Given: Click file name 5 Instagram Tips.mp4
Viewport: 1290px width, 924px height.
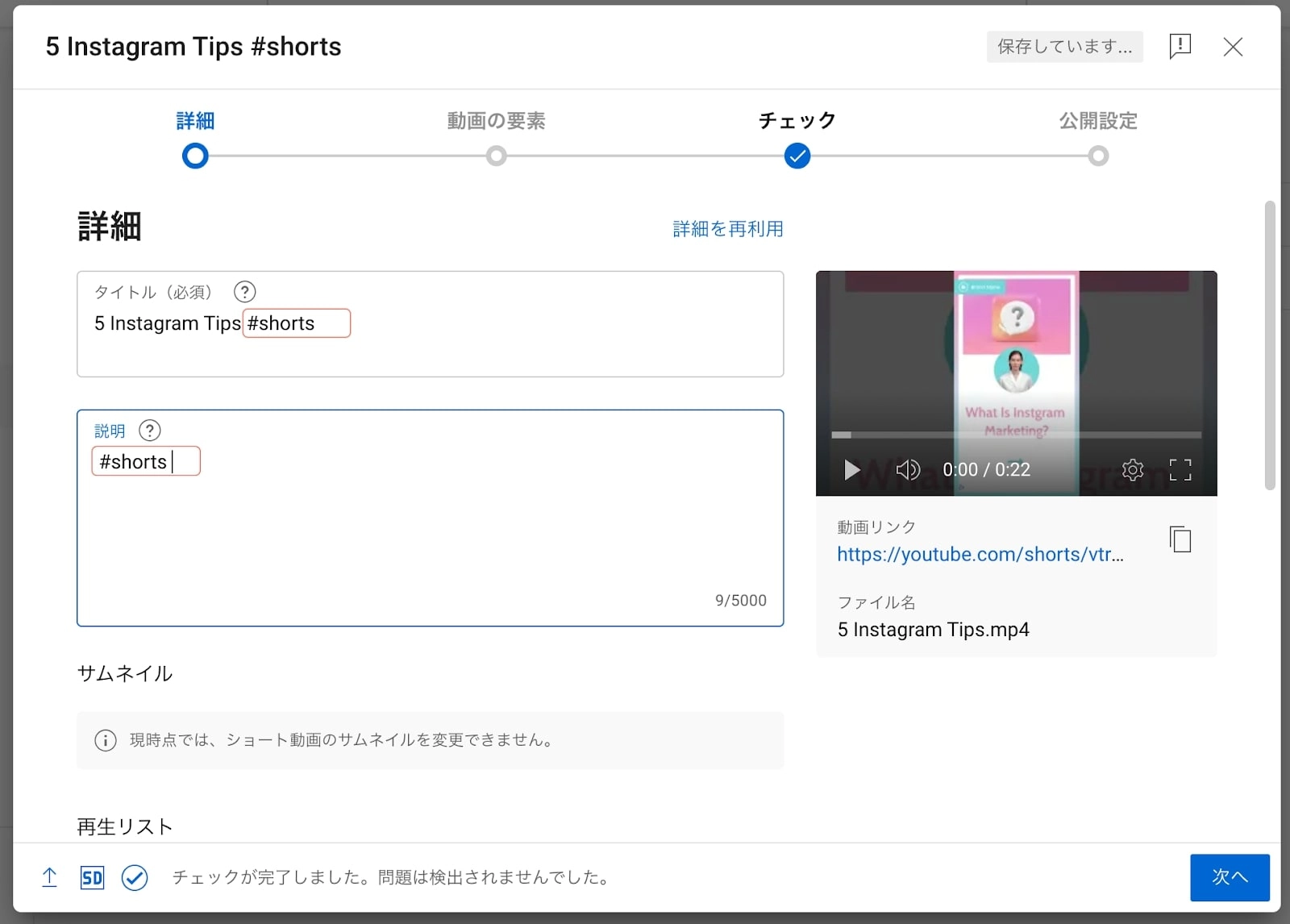Looking at the screenshot, I should click(x=934, y=630).
